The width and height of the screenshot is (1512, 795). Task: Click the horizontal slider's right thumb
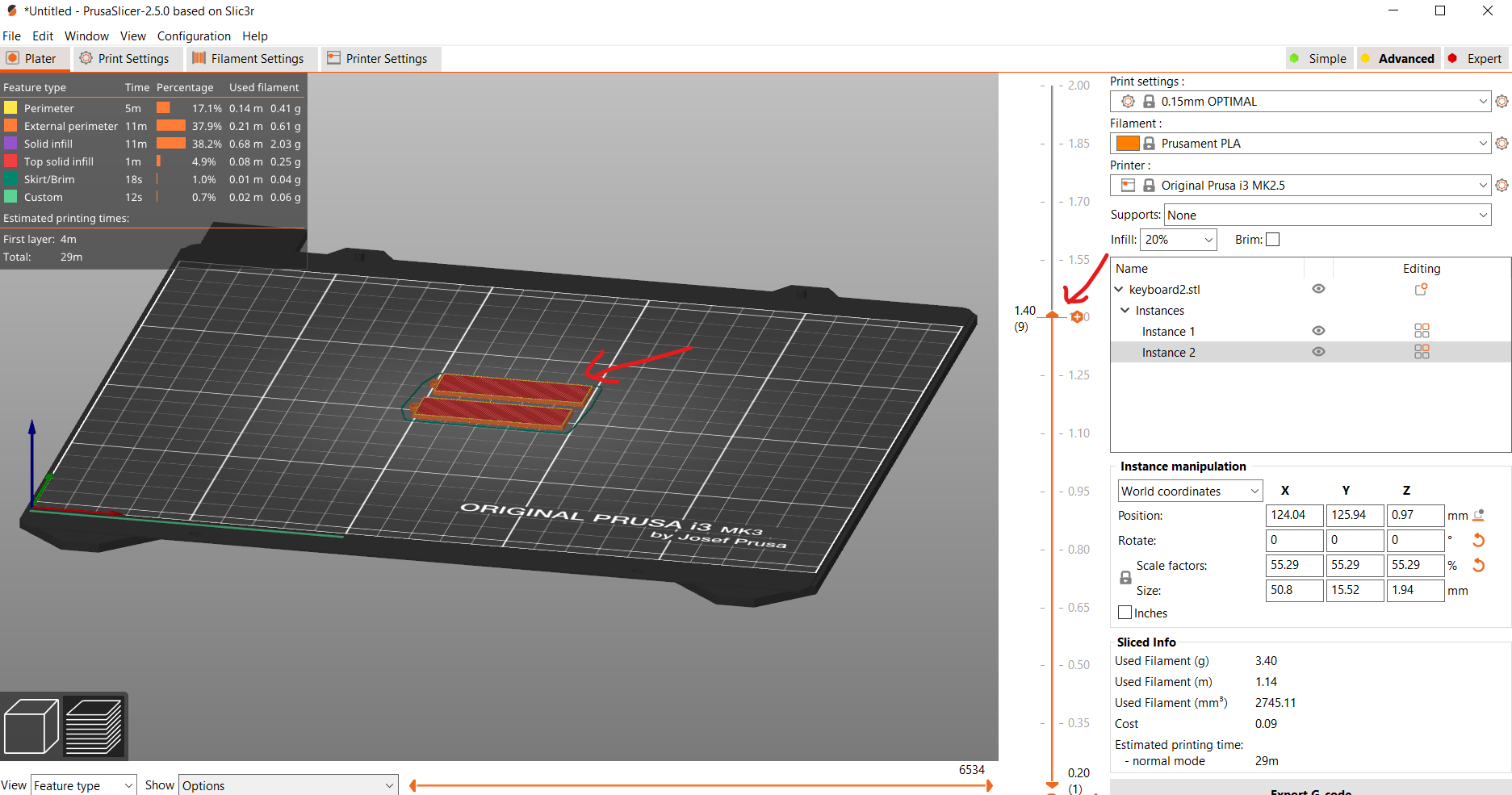click(x=989, y=785)
